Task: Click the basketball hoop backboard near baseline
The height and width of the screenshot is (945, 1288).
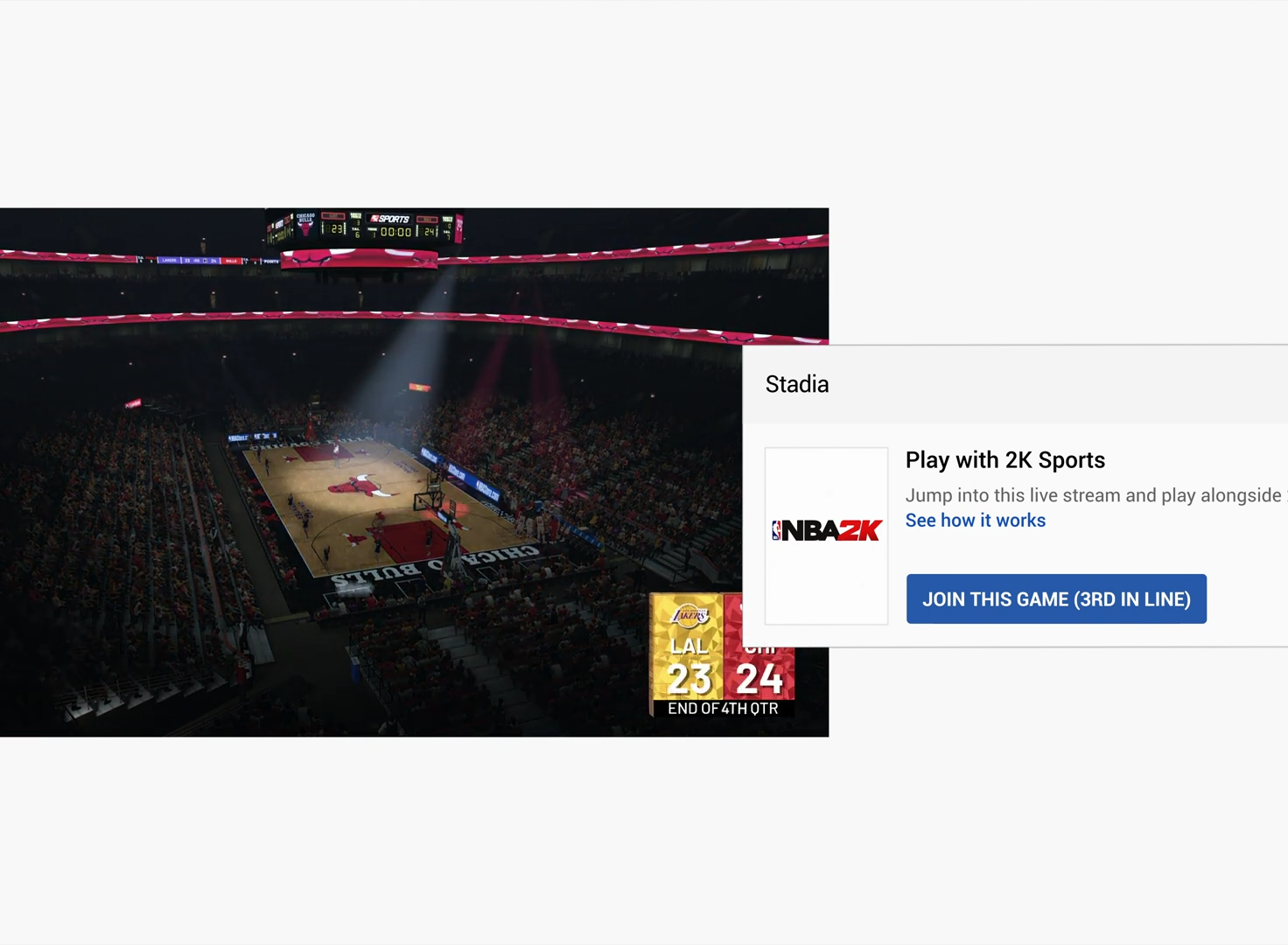Action: tap(428, 500)
